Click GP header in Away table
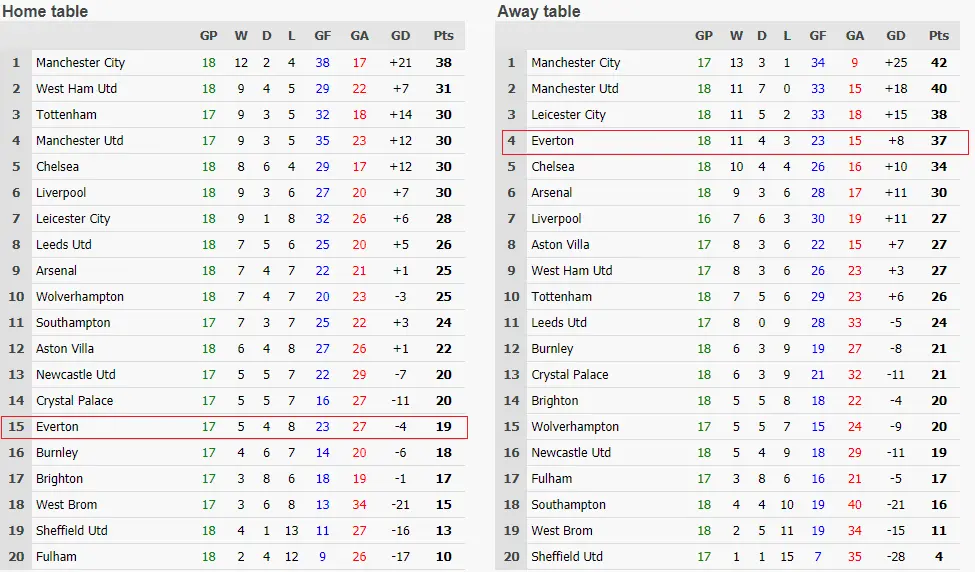The height and width of the screenshot is (572, 975). tap(704, 36)
